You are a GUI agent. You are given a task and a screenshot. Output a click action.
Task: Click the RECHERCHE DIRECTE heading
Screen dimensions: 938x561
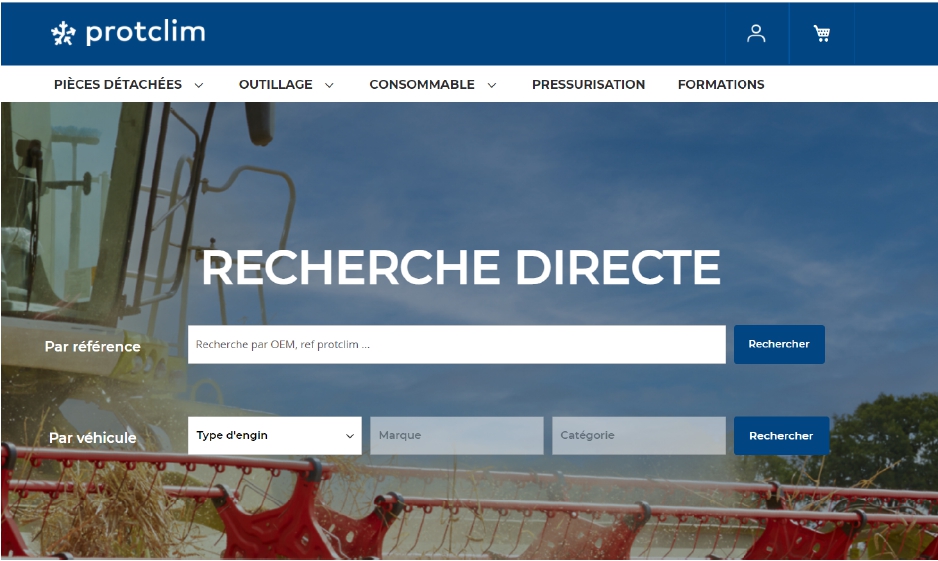[x=461, y=267]
